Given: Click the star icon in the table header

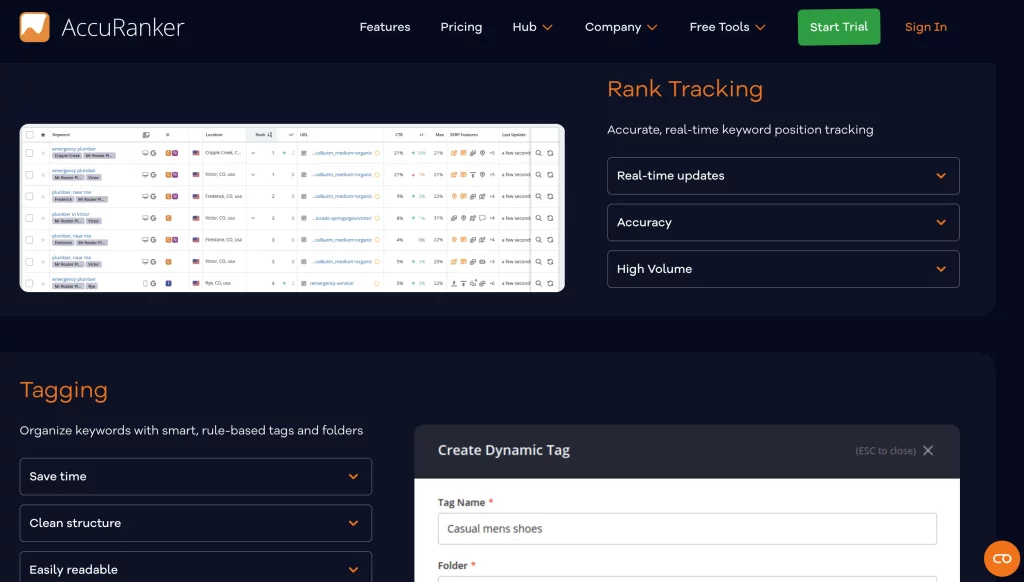Looking at the screenshot, I should [x=43, y=135].
